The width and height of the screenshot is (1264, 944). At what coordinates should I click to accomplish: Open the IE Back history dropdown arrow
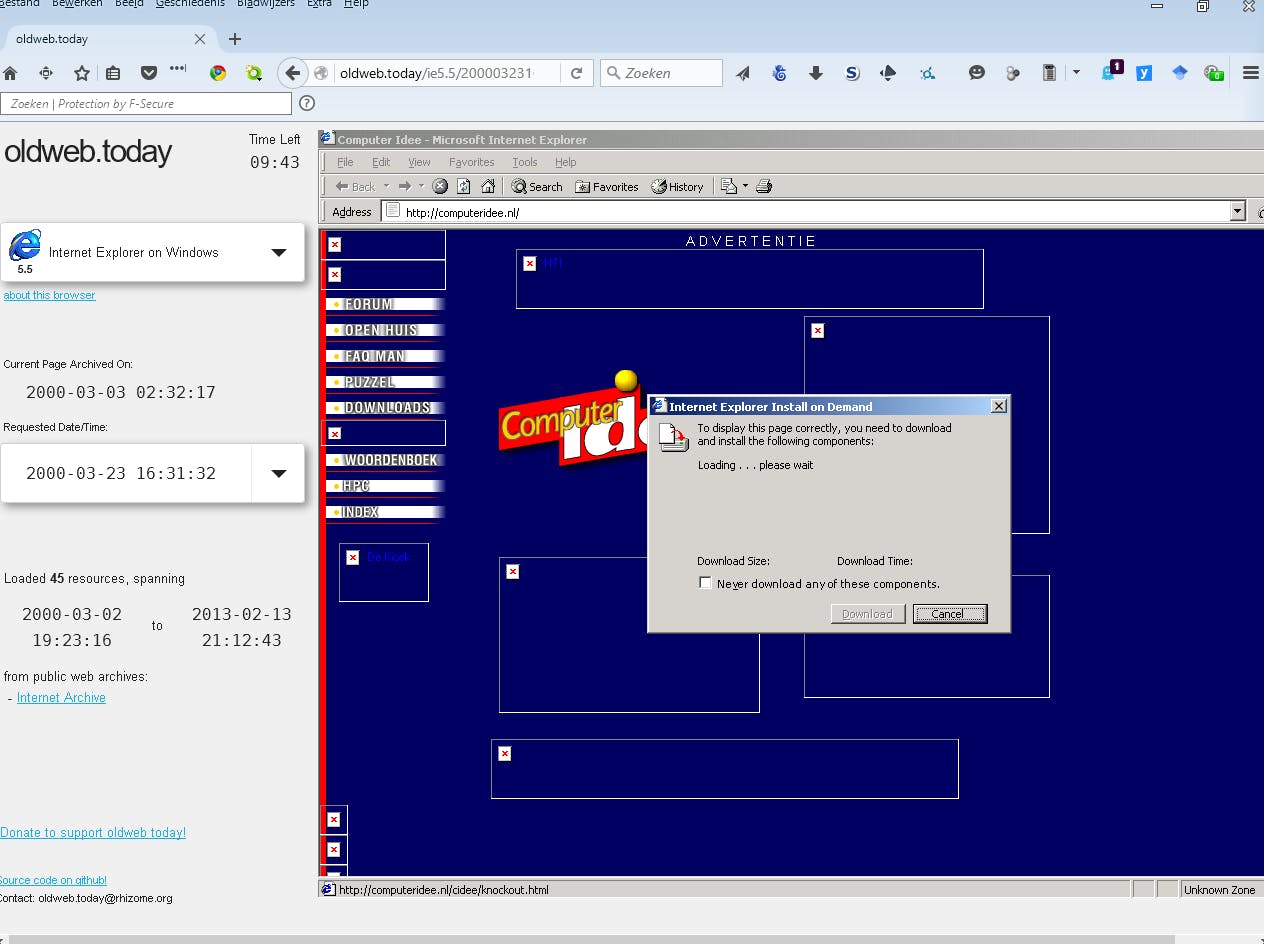(x=385, y=186)
